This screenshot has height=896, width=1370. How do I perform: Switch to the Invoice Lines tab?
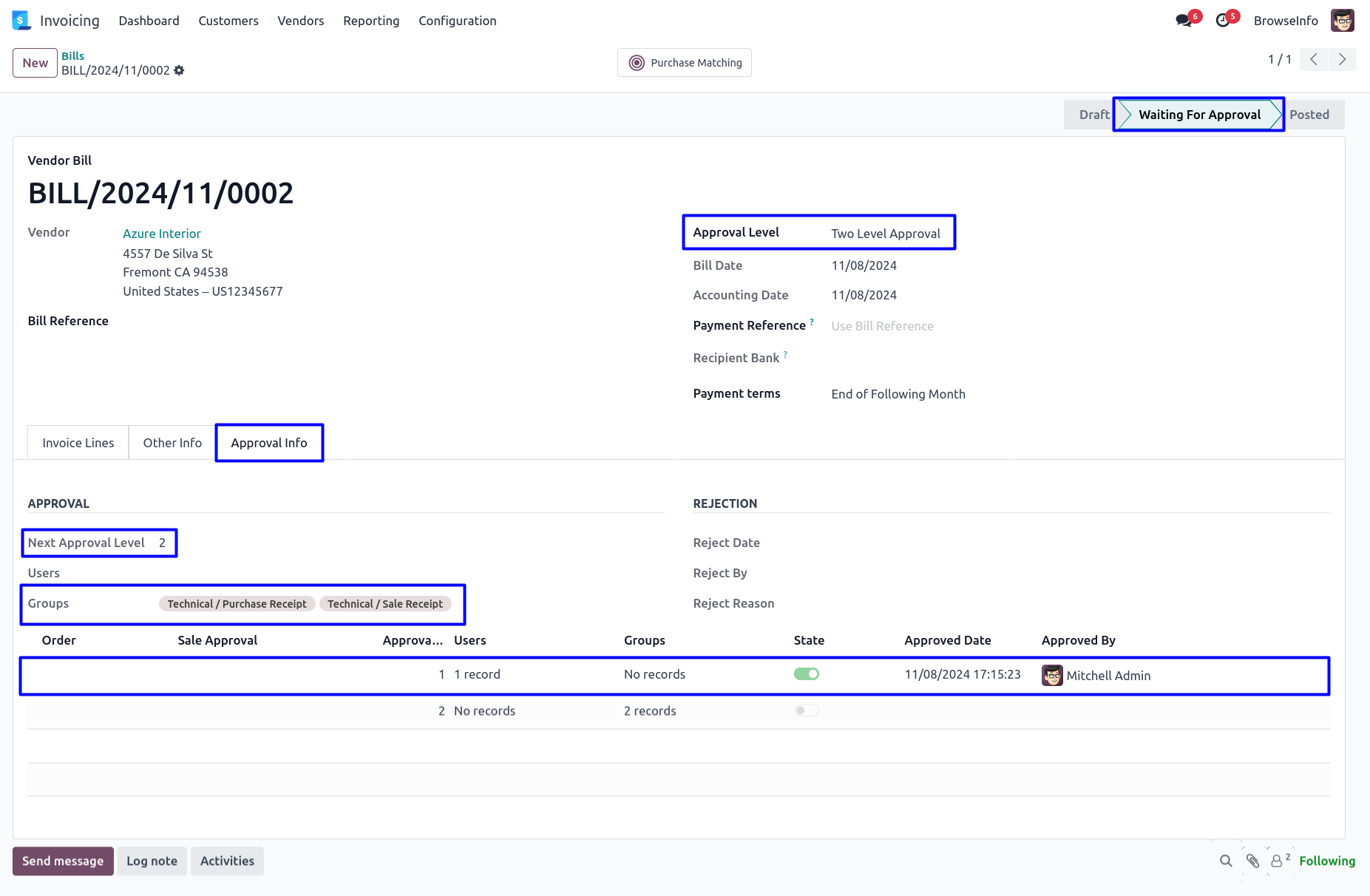click(x=78, y=443)
